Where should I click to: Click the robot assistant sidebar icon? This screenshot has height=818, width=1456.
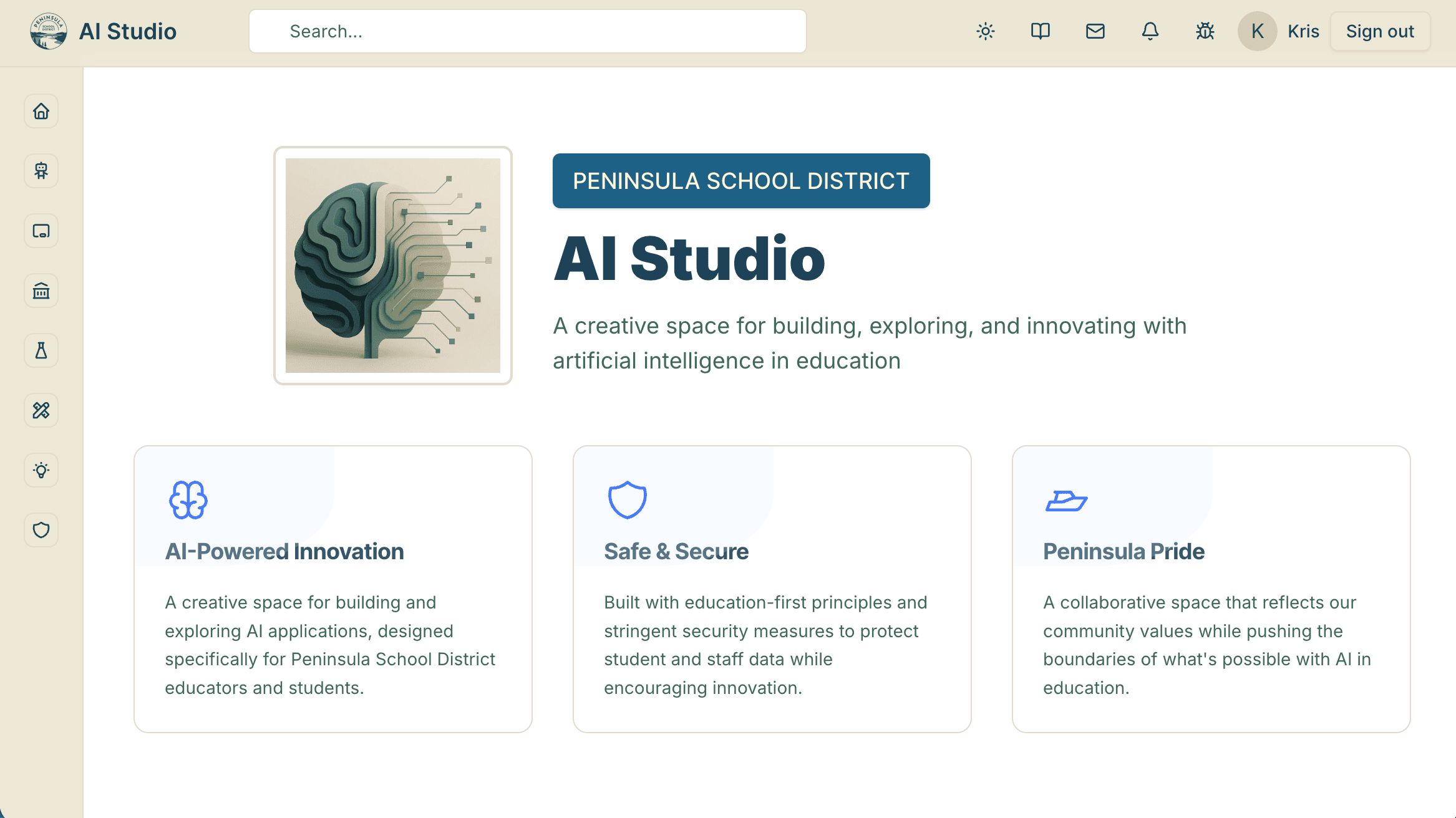(x=41, y=171)
